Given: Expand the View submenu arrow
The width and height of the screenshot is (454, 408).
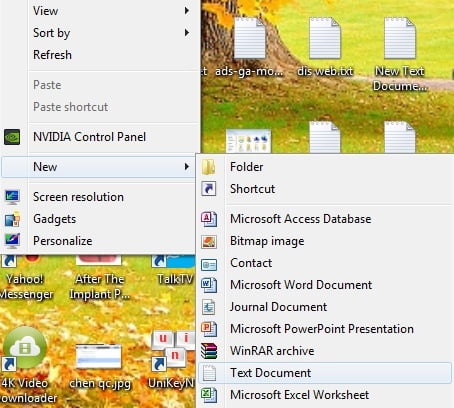Looking at the screenshot, I should pos(187,11).
